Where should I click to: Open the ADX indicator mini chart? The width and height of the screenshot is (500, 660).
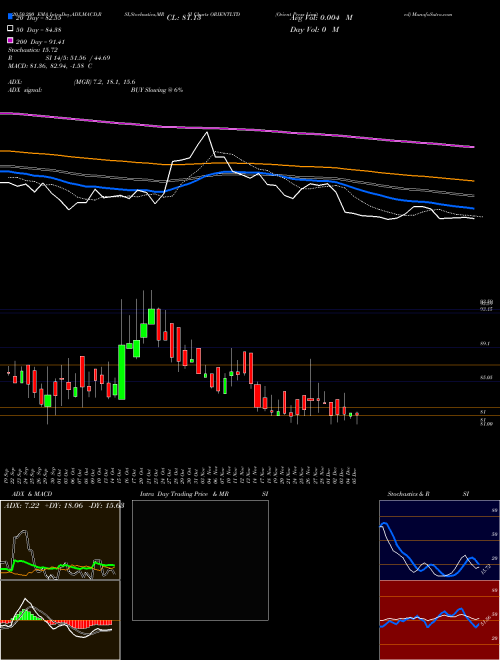tap(60, 540)
